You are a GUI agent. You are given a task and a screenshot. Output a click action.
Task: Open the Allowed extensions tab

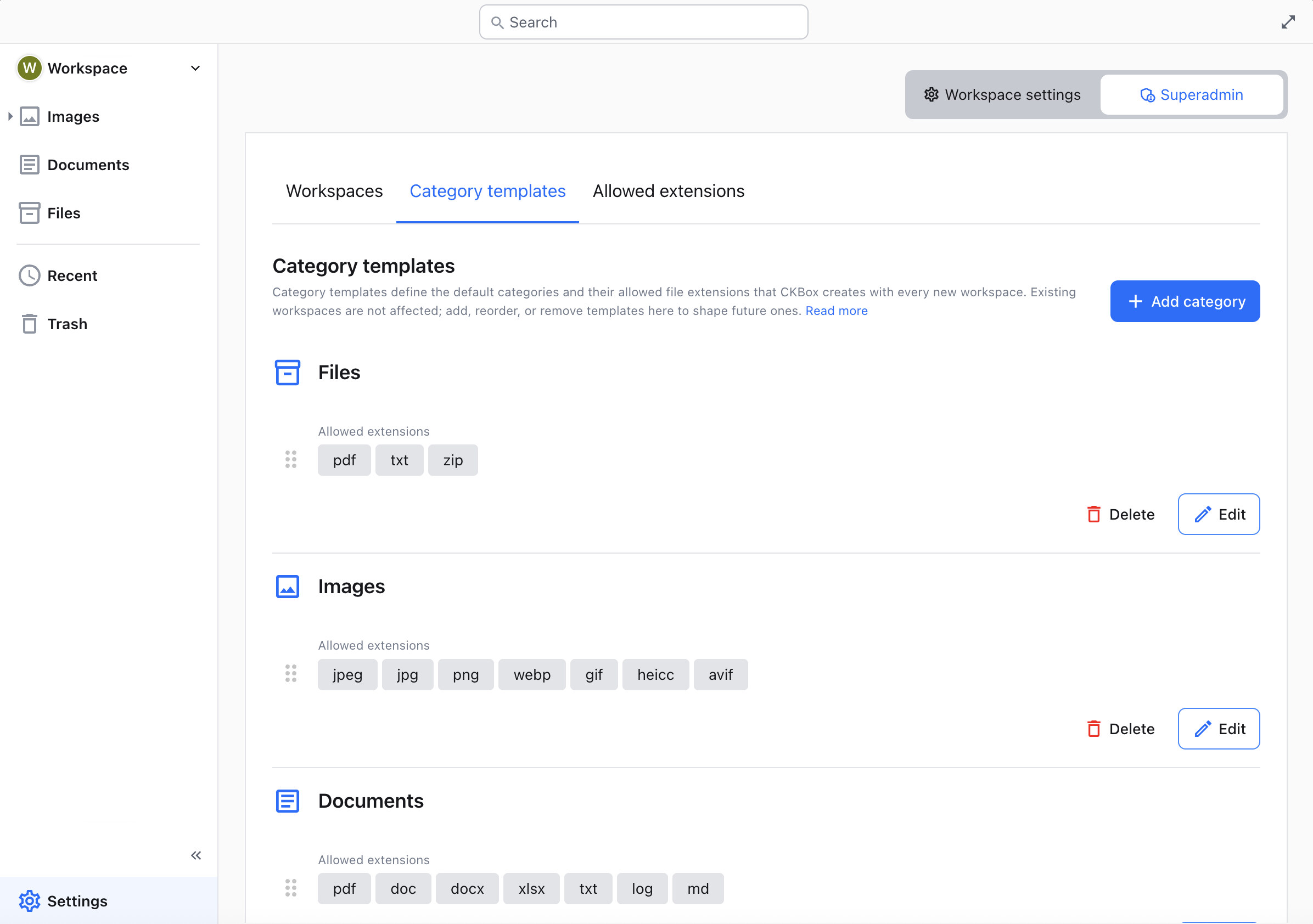coord(669,191)
